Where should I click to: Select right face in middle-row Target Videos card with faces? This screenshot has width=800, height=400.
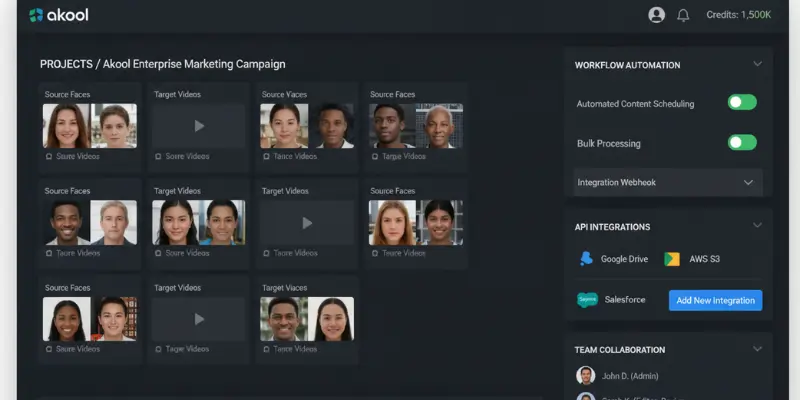click(x=222, y=222)
